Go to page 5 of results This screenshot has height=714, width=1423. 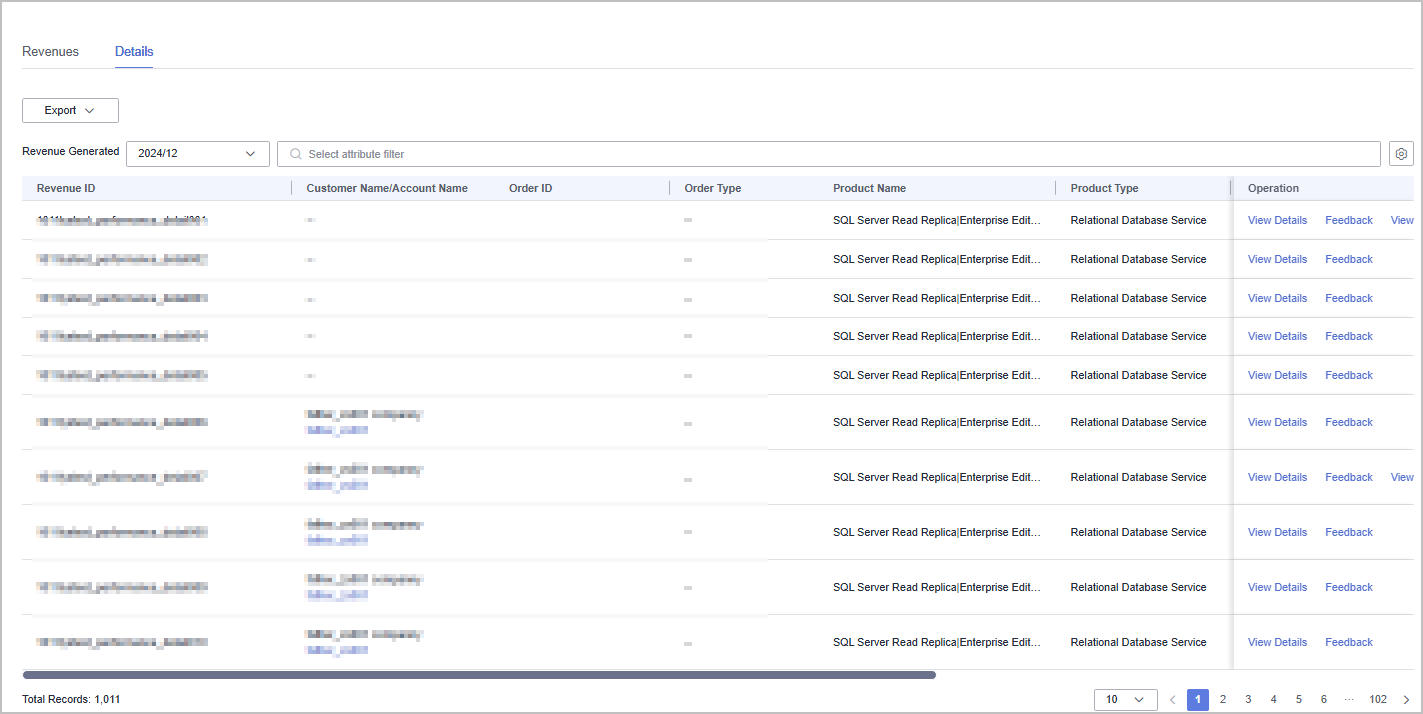point(1299,700)
